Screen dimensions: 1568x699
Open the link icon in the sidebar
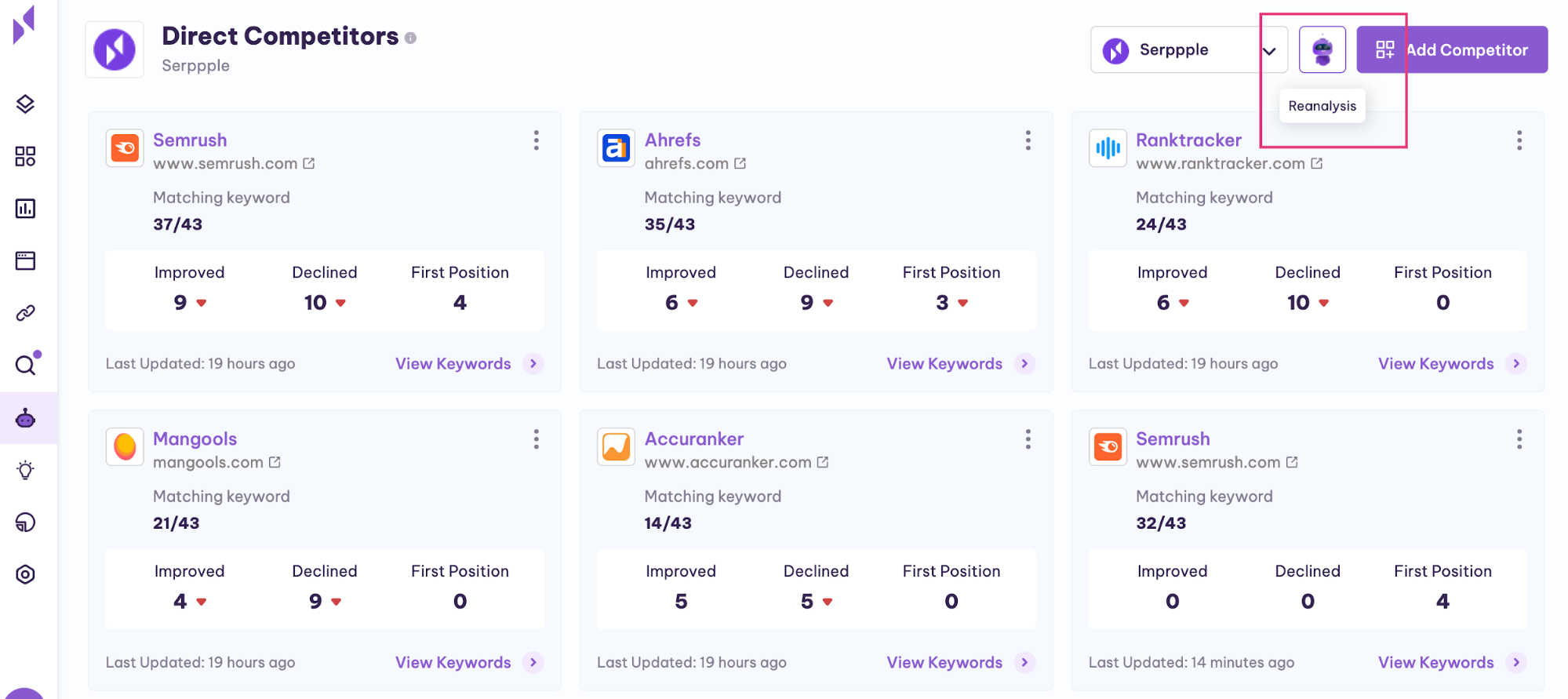pos(25,313)
